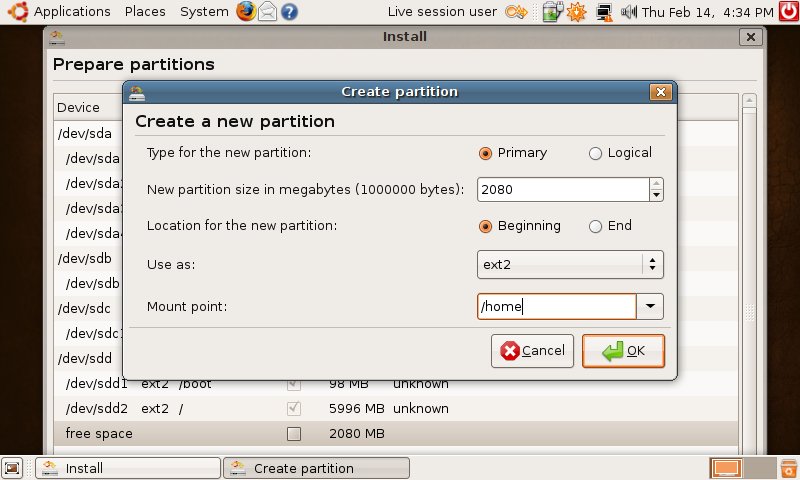Open the Places menu
Viewport: 800px width, 480px height.
145,11
